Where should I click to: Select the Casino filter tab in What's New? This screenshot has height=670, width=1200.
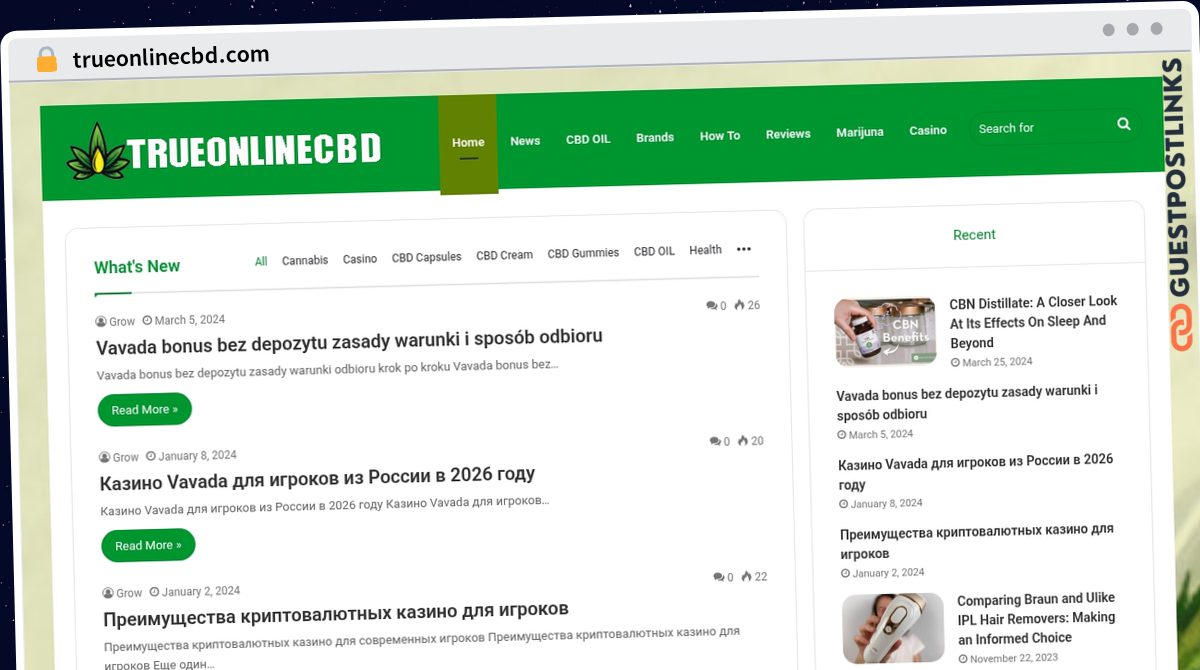tap(360, 259)
